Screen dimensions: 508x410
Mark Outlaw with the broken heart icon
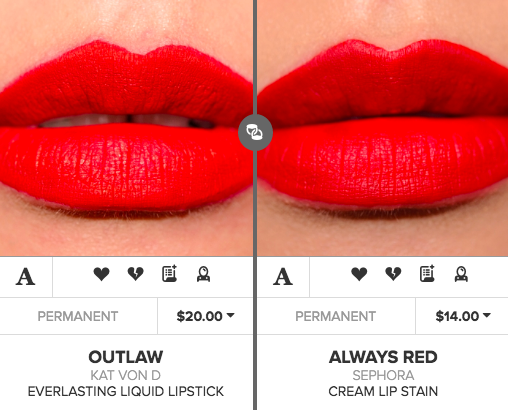point(135,274)
